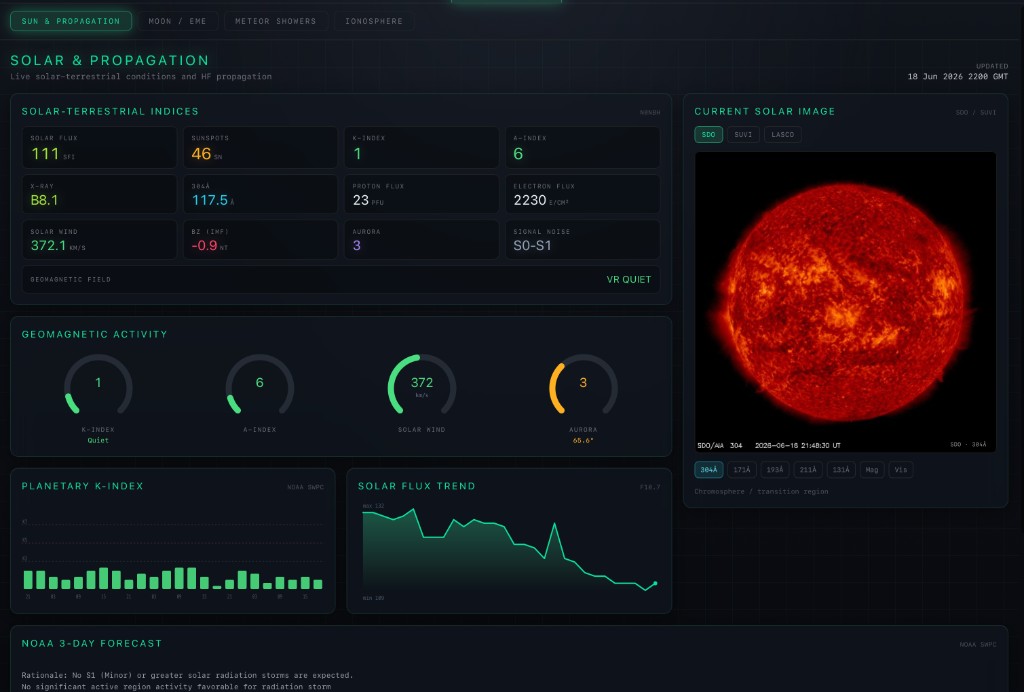Viewport: 1024px width, 692px height.
Task: Select the Electron Flux 2230 card
Action: (583, 194)
